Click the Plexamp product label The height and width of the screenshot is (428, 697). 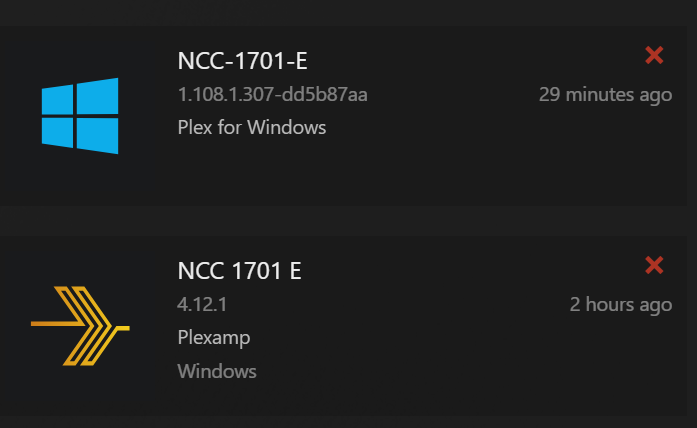tap(214, 337)
